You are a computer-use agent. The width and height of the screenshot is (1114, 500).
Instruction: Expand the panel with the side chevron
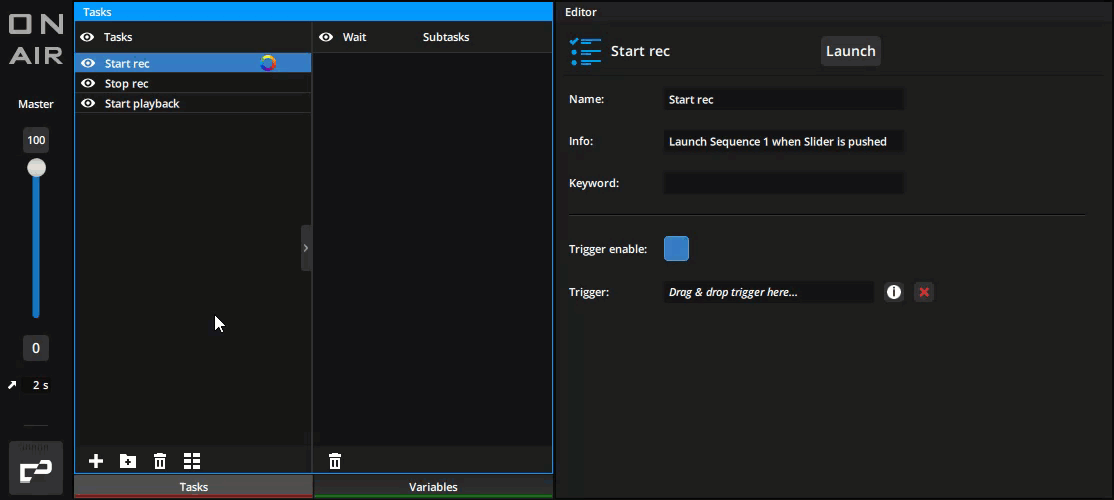[306, 248]
